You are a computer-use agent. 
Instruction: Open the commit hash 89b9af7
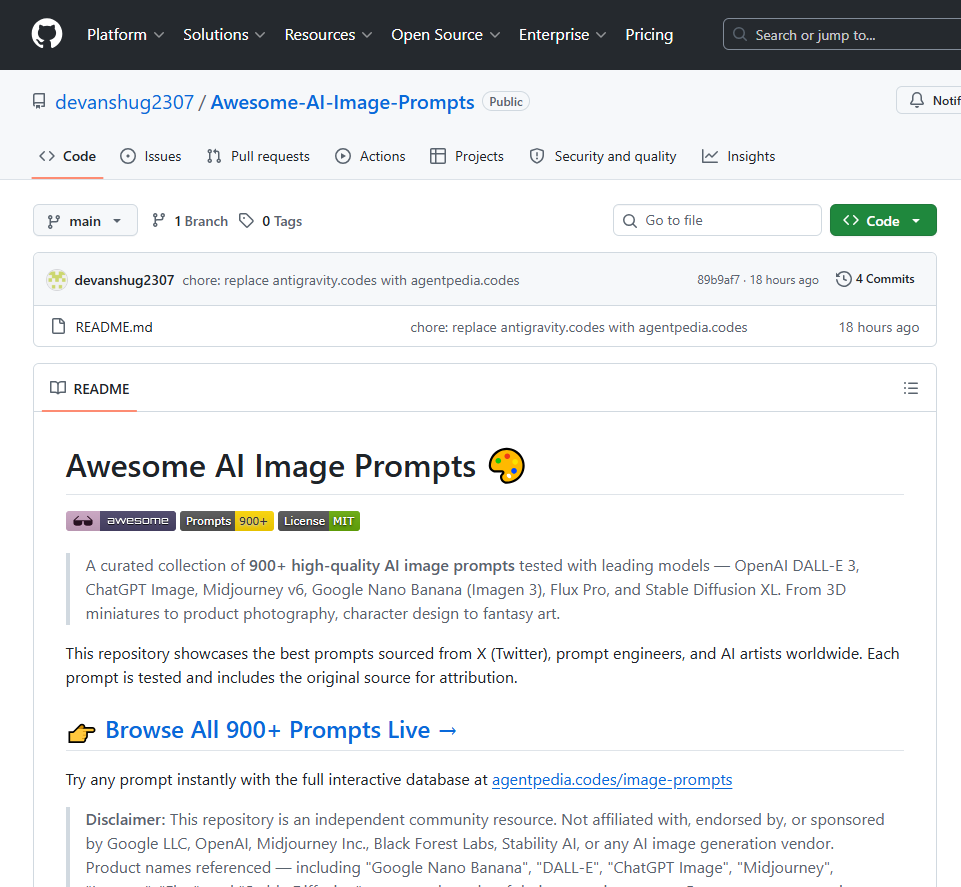pos(718,280)
